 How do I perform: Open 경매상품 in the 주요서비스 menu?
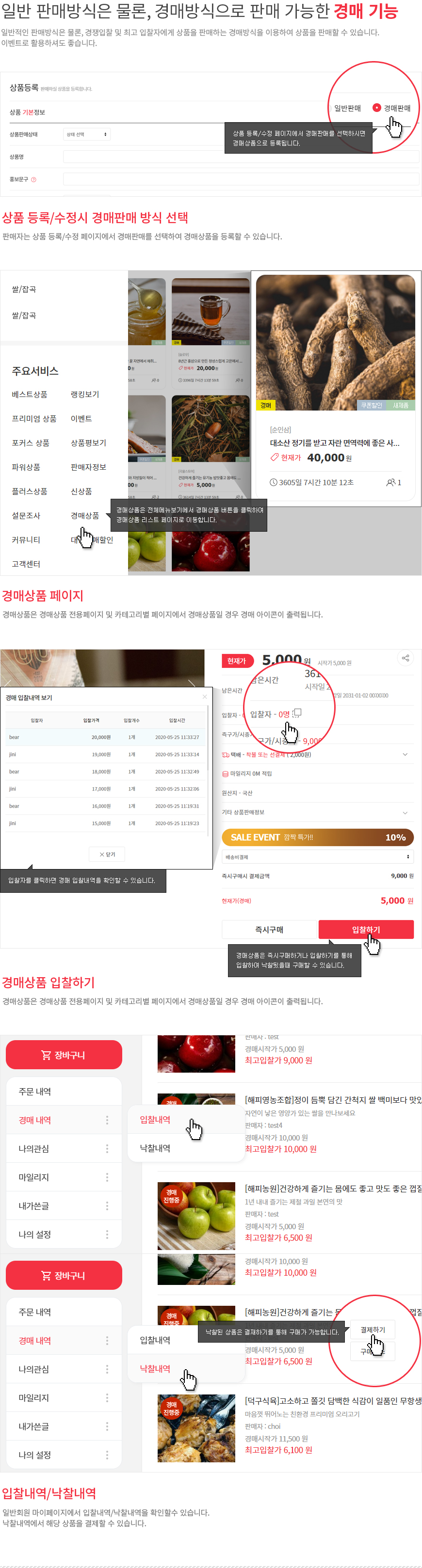tap(85, 516)
